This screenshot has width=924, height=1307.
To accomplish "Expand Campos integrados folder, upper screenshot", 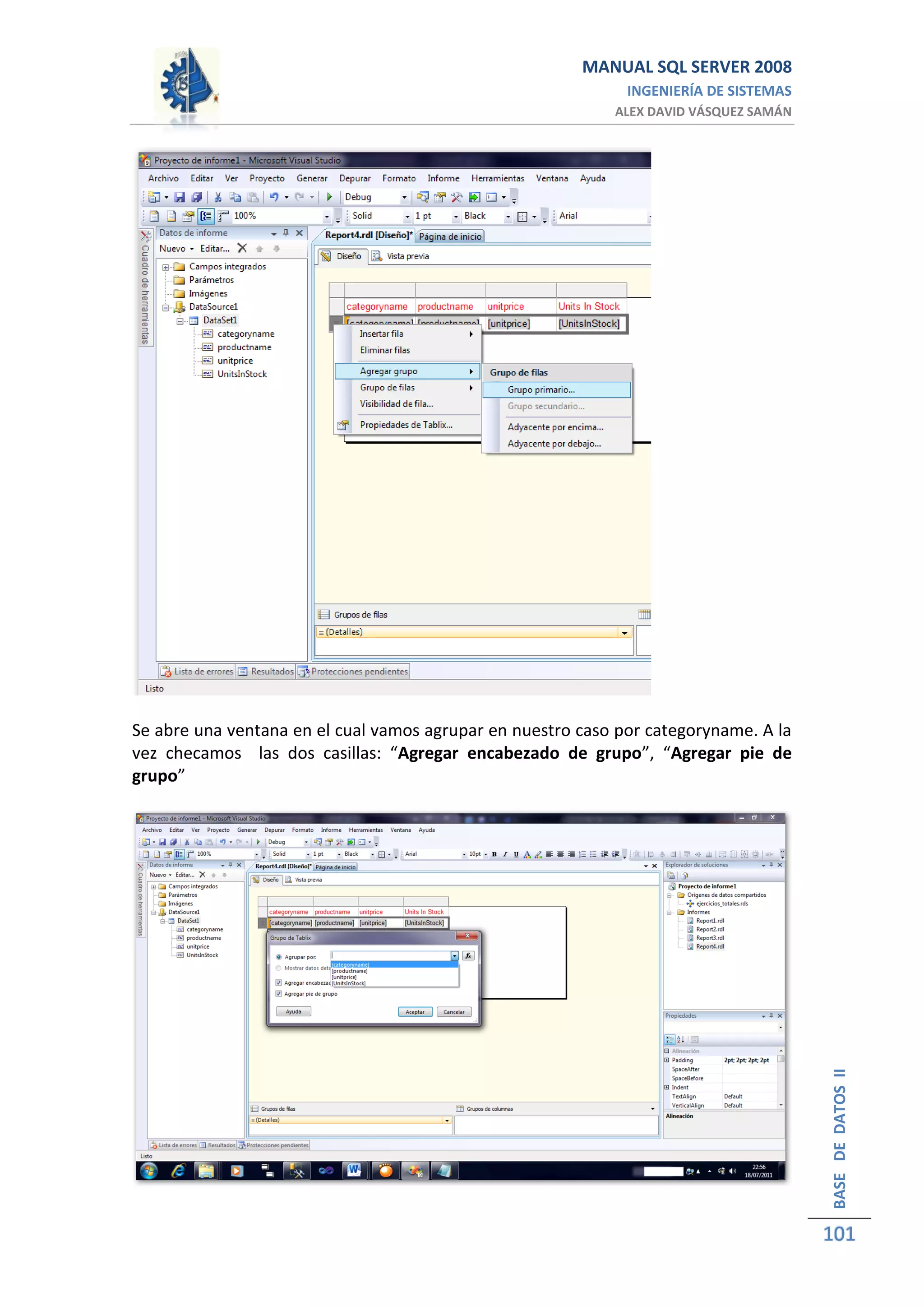I will (x=166, y=267).
